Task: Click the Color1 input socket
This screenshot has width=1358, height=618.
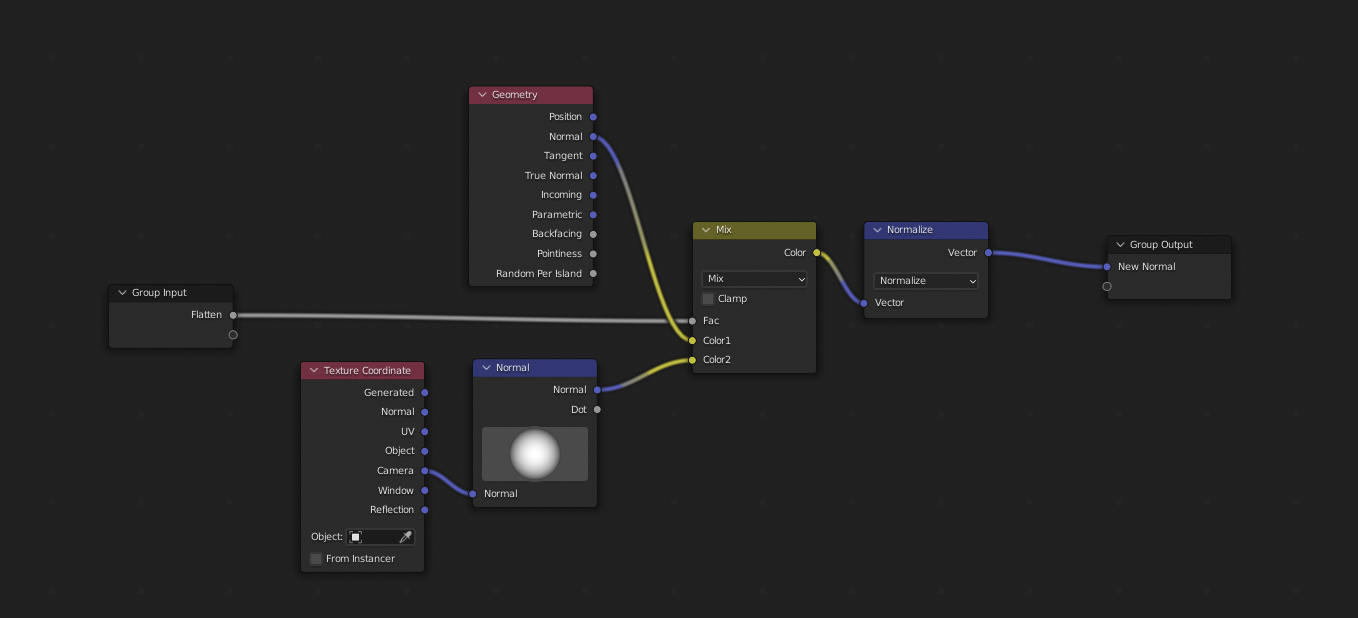Action: 692,341
